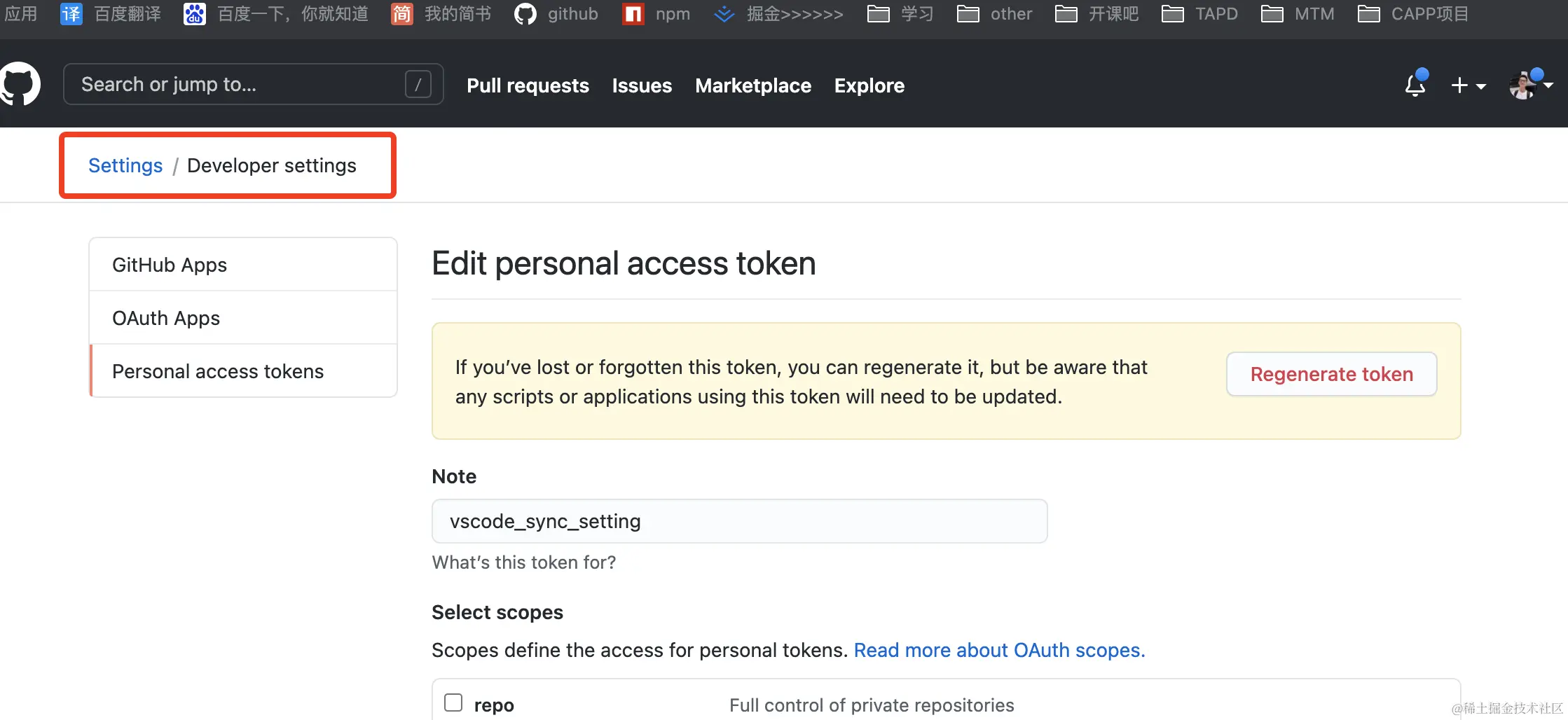The height and width of the screenshot is (720, 1568).
Task: Click the npm bookmark icon
Action: pyautogui.click(x=633, y=14)
